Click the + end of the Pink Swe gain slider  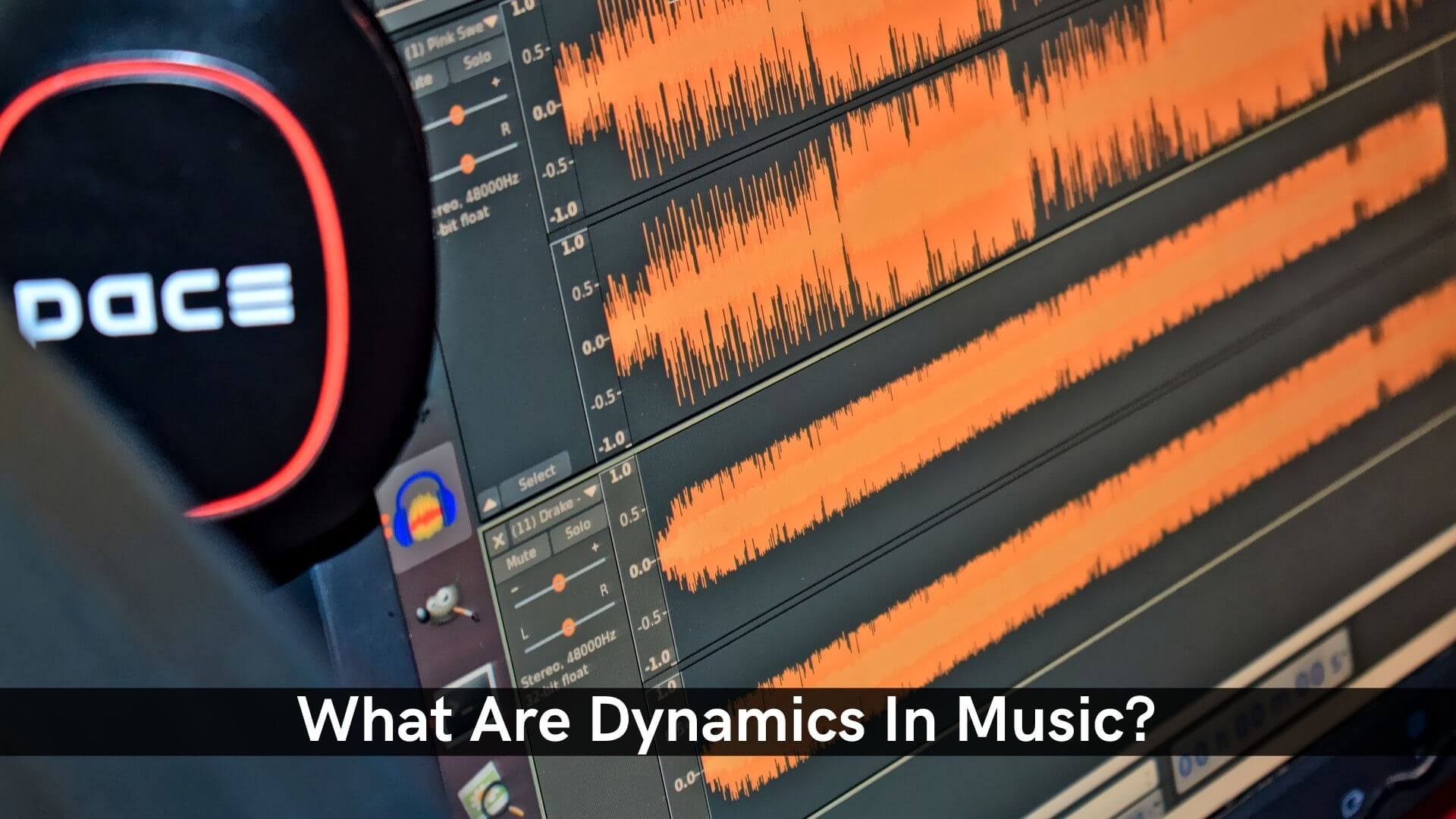click(x=497, y=81)
